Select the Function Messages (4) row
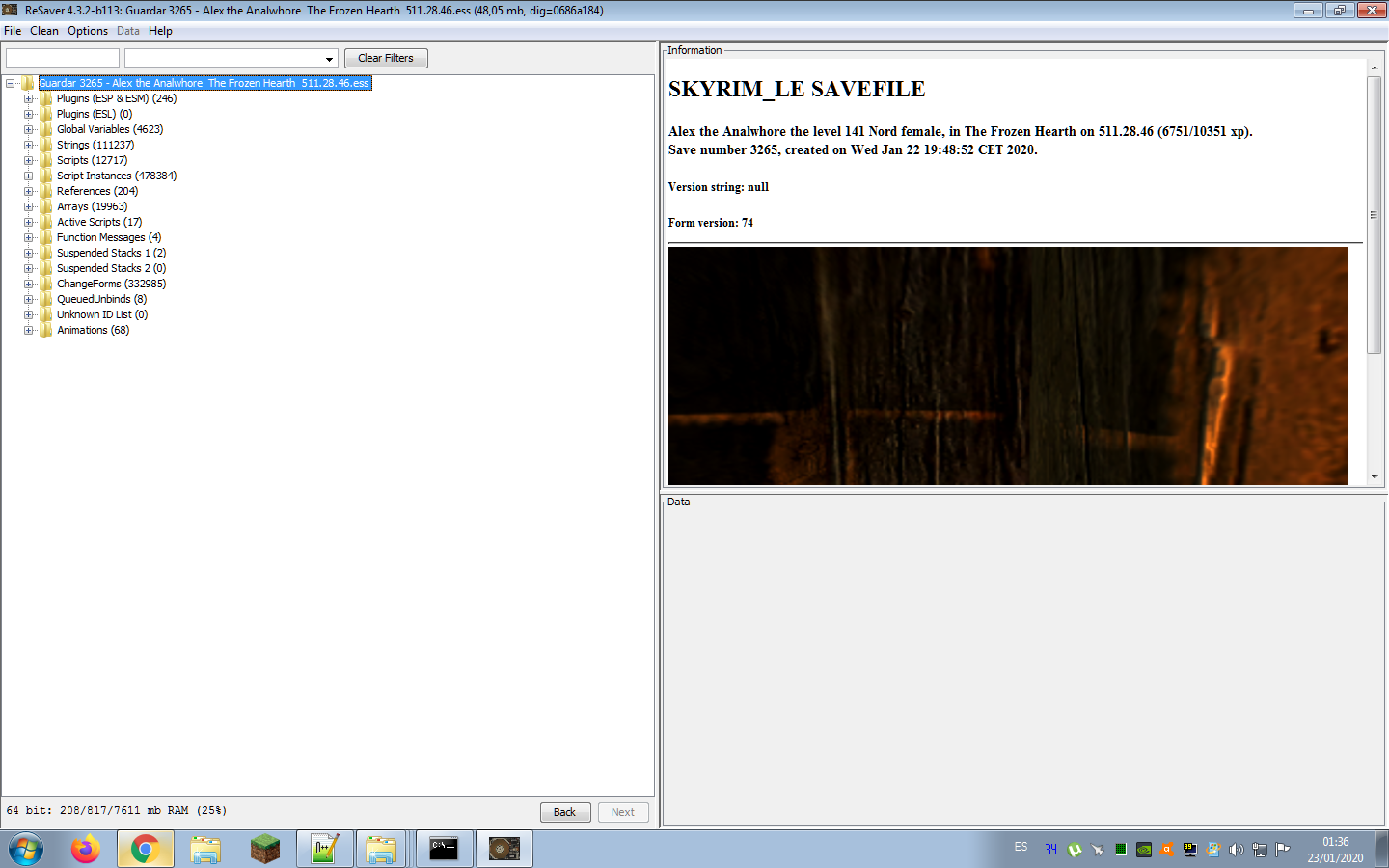1389x868 pixels. (109, 237)
